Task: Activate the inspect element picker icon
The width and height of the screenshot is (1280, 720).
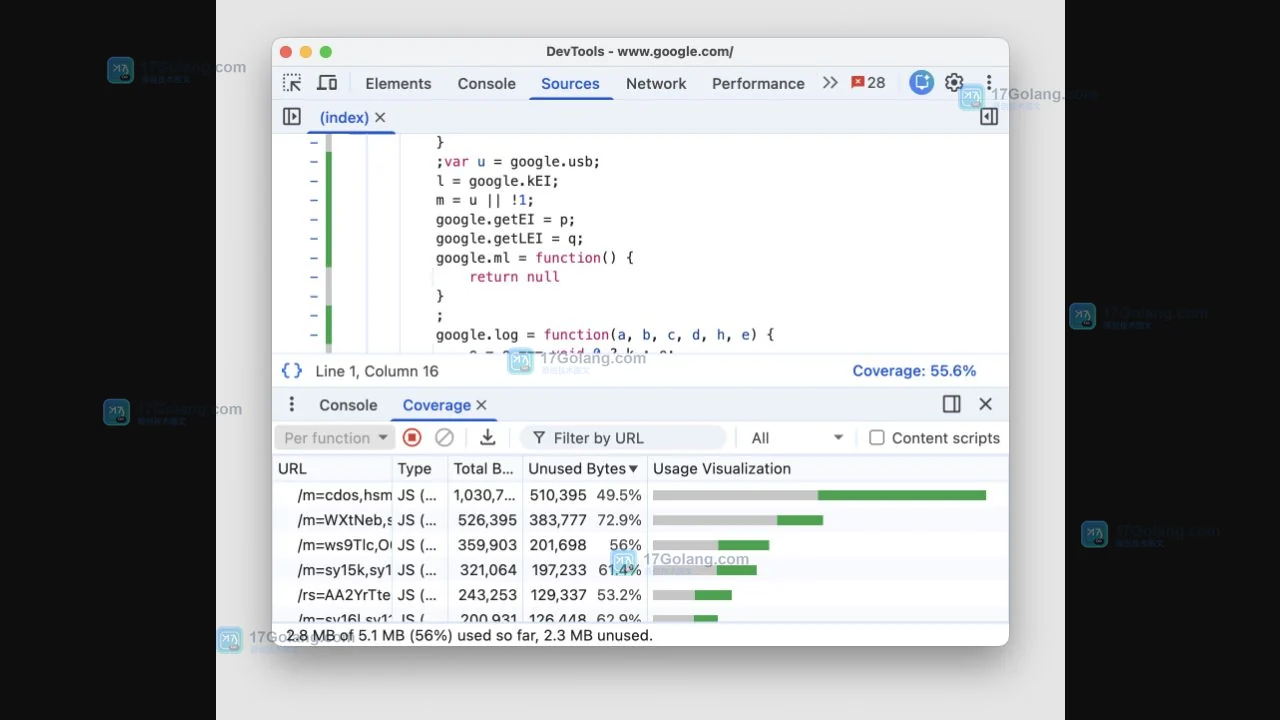Action: tap(292, 83)
